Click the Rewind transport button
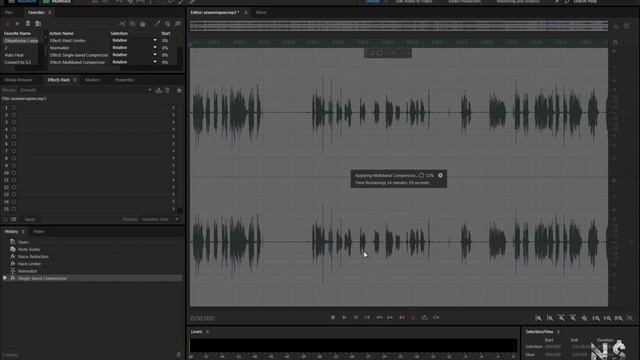Image resolution: width=640 pixels, height=360 pixels. (x=379, y=317)
